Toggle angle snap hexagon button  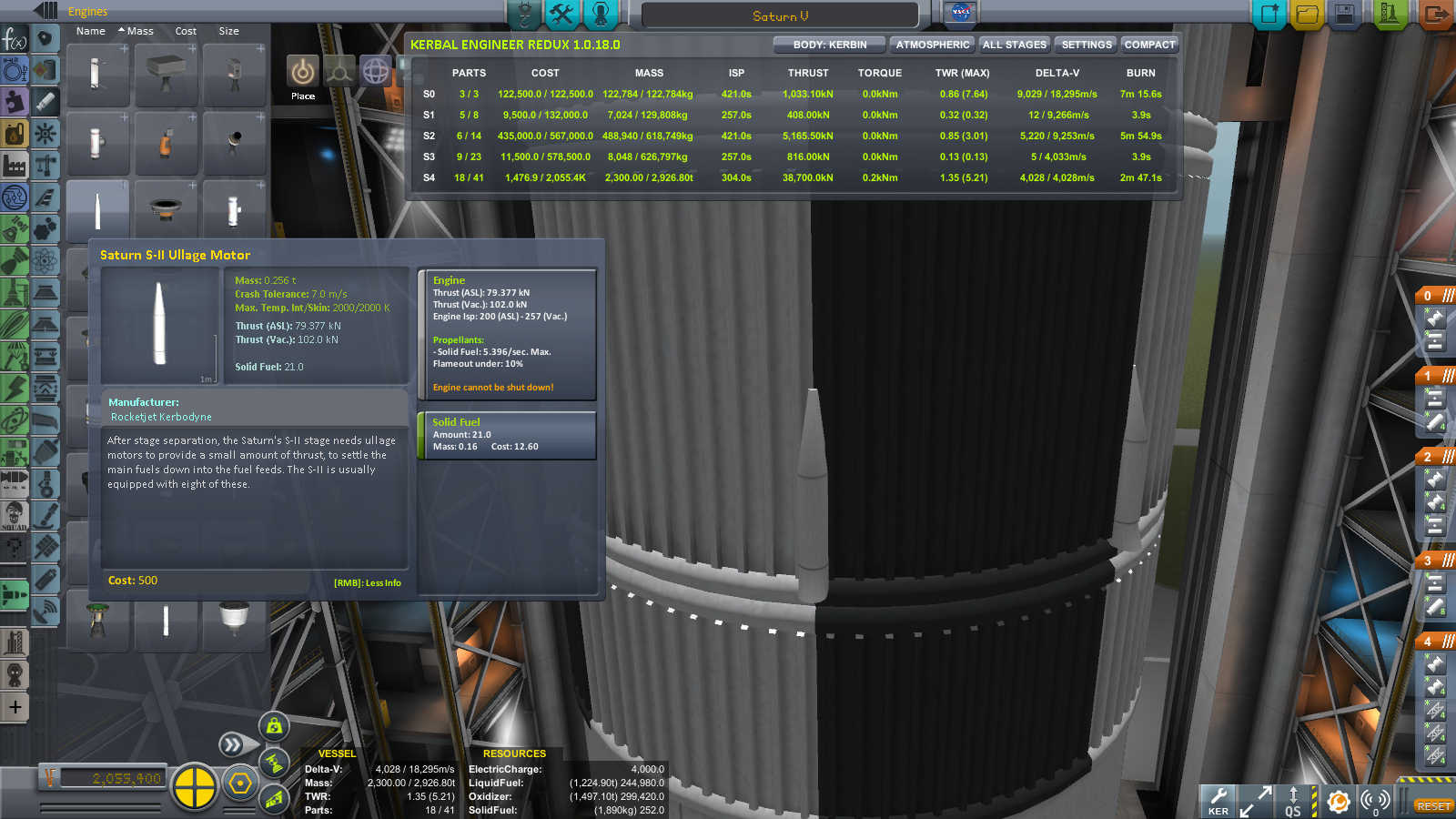(240, 784)
